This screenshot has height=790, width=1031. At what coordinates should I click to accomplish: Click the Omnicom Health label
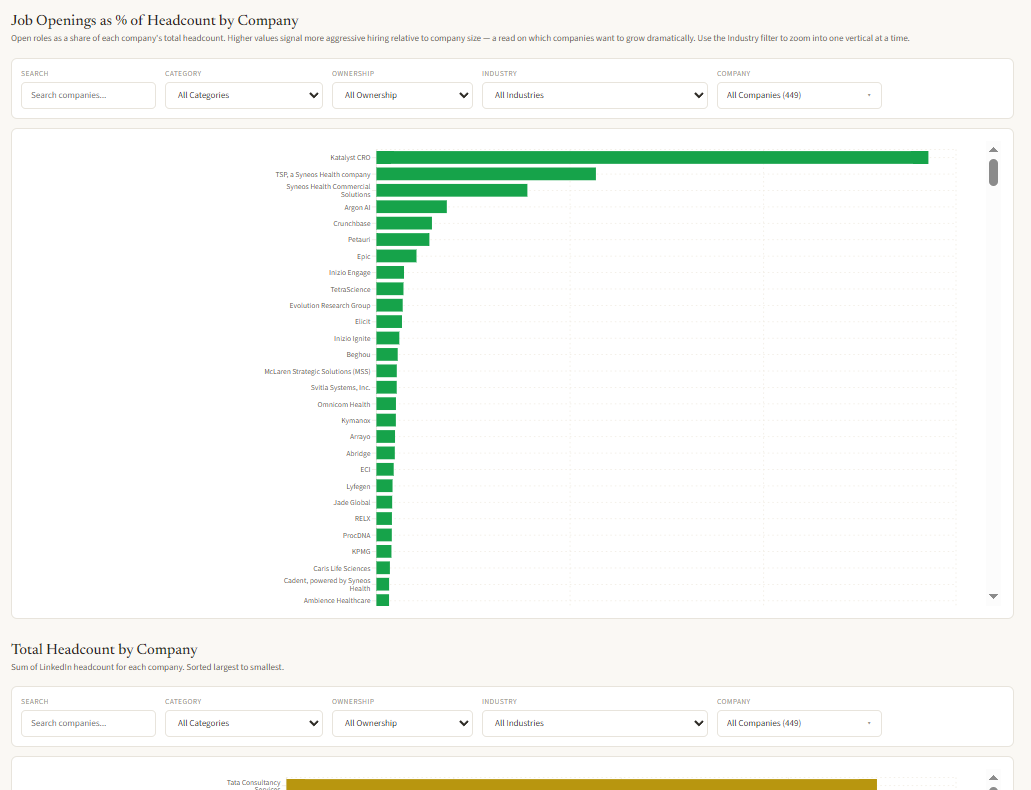point(344,405)
